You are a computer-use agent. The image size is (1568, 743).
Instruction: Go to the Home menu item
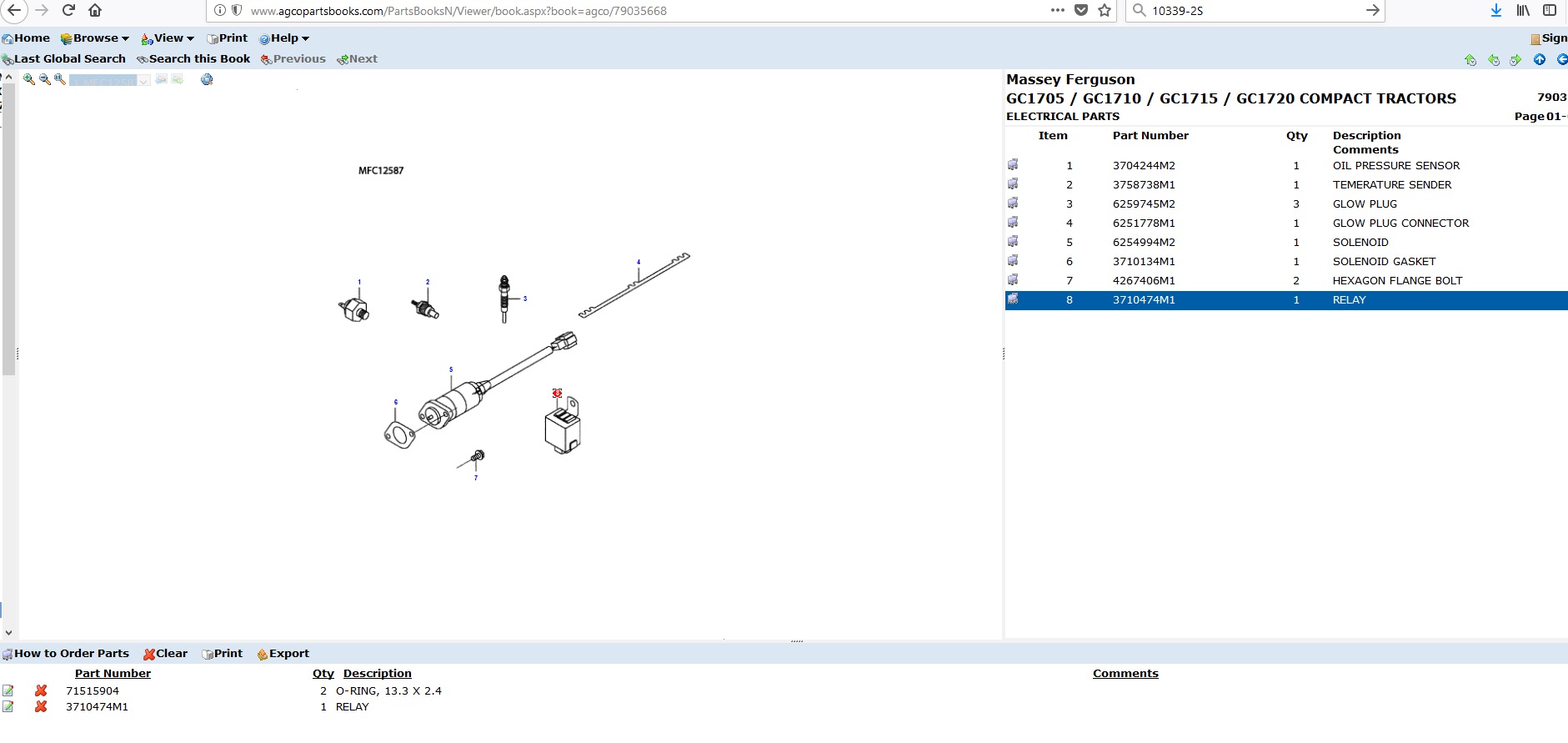click(x=26, y=38)
